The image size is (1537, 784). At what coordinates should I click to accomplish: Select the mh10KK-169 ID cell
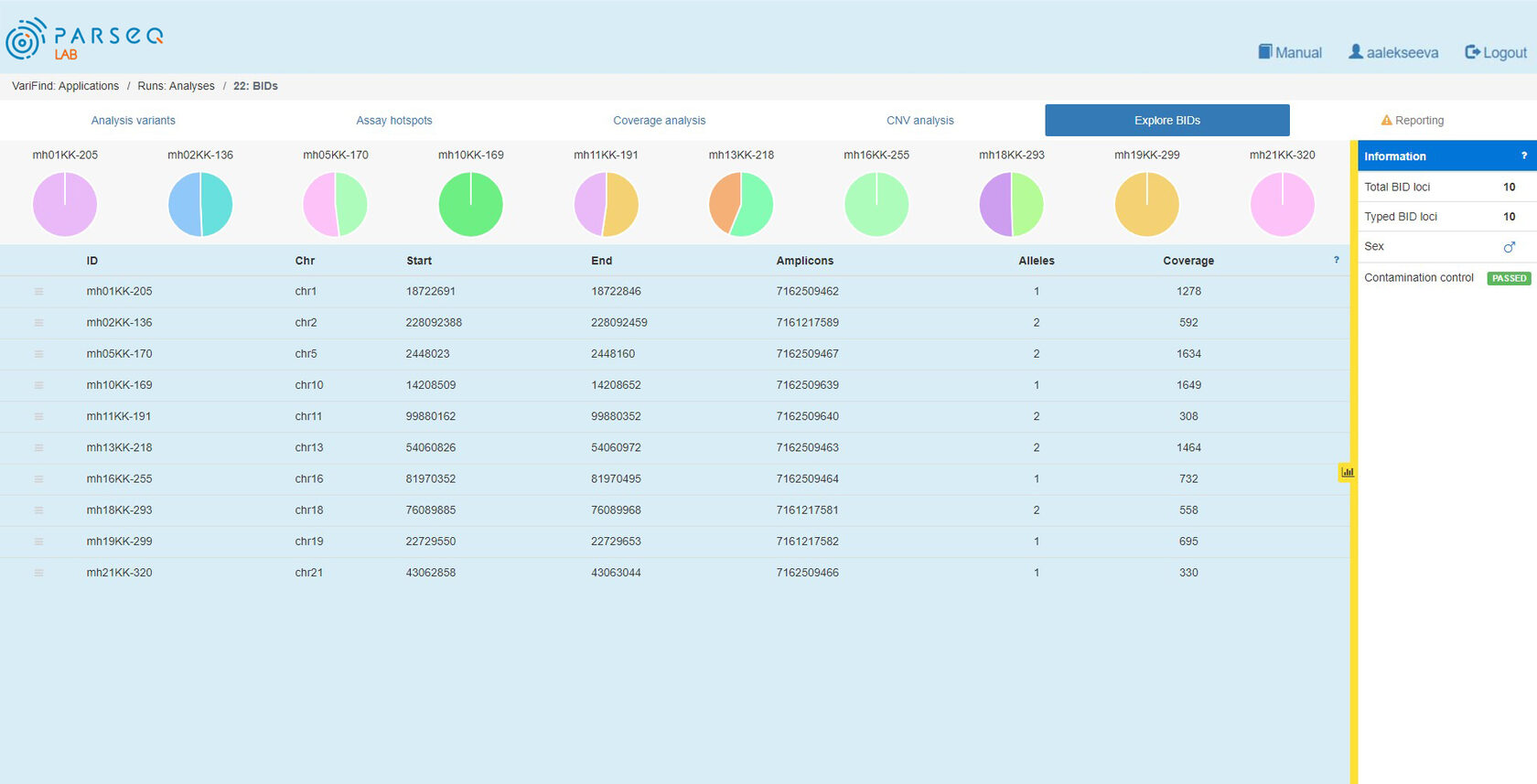click(120, 385)
